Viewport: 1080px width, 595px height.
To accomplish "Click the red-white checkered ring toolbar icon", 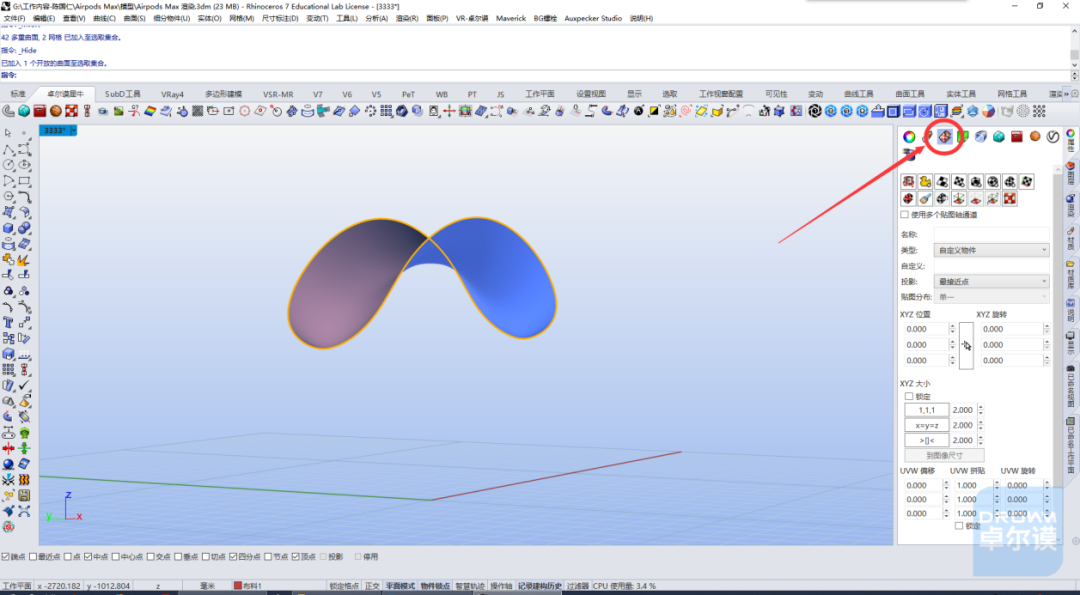I will (72, 111).
